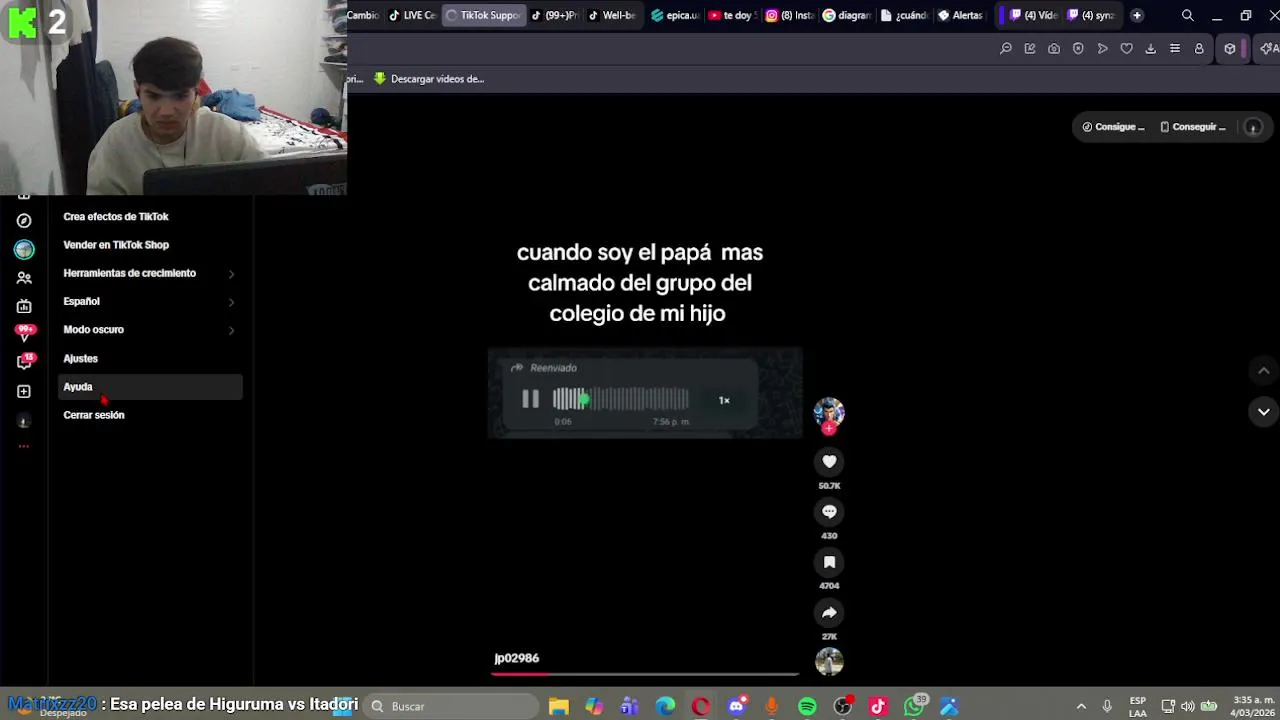Click the browser find-in-page magnifier icon

pos(1006,49)
